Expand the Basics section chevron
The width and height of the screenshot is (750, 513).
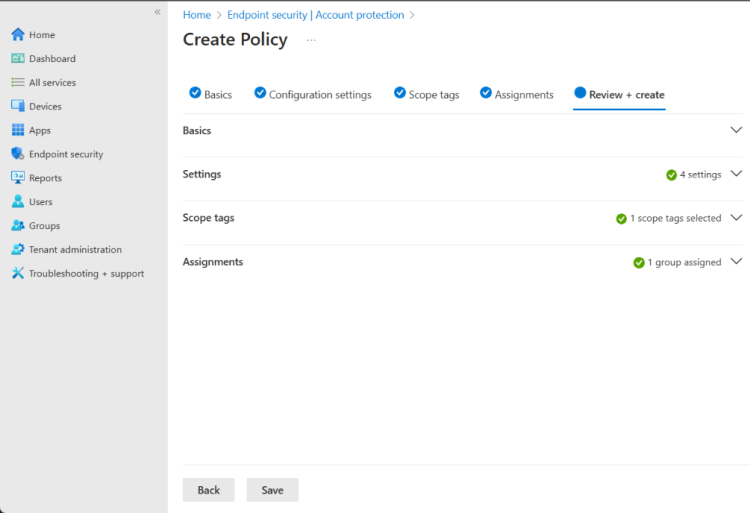pos(736,130)
